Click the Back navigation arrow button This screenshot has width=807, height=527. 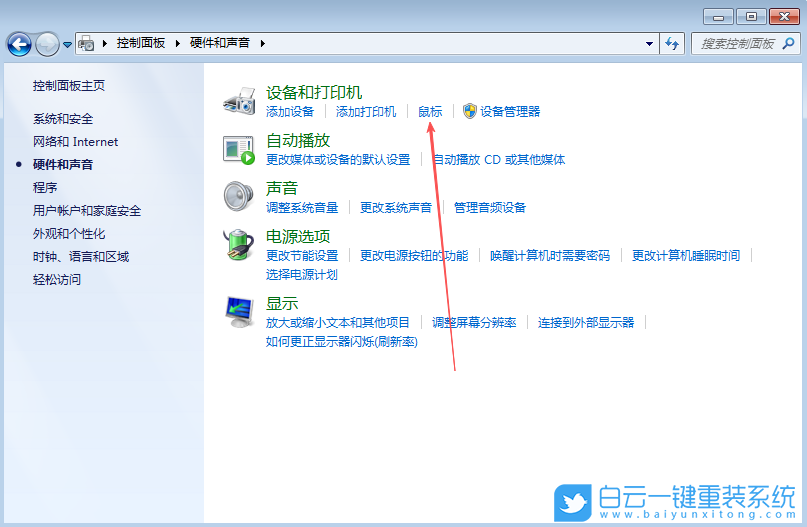[20, 44]
